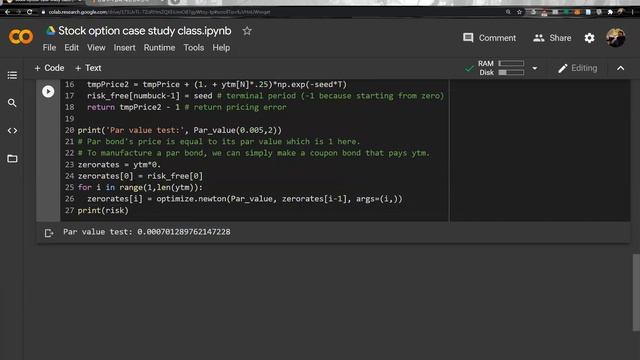Image resolution: width=640 pixels, height=360 pixels.
Task: Click the browser address bar URL
Action: tap(159, 12)
